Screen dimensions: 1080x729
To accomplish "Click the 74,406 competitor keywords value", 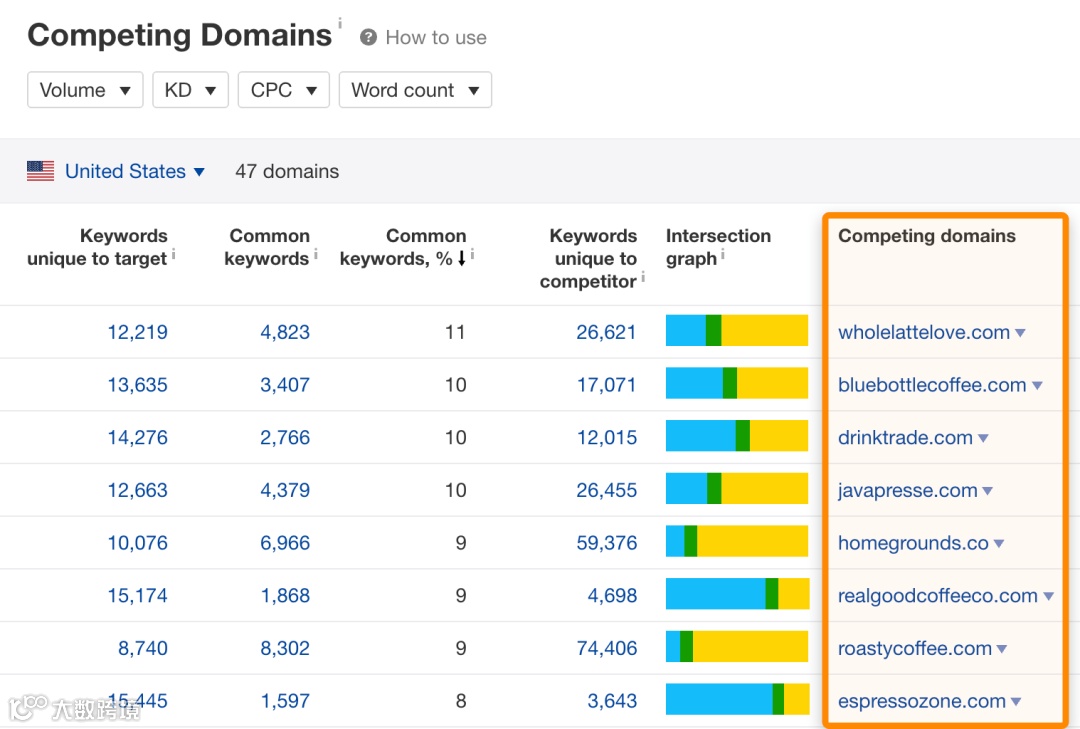I will pyautogui.click(x=606, y=648).
